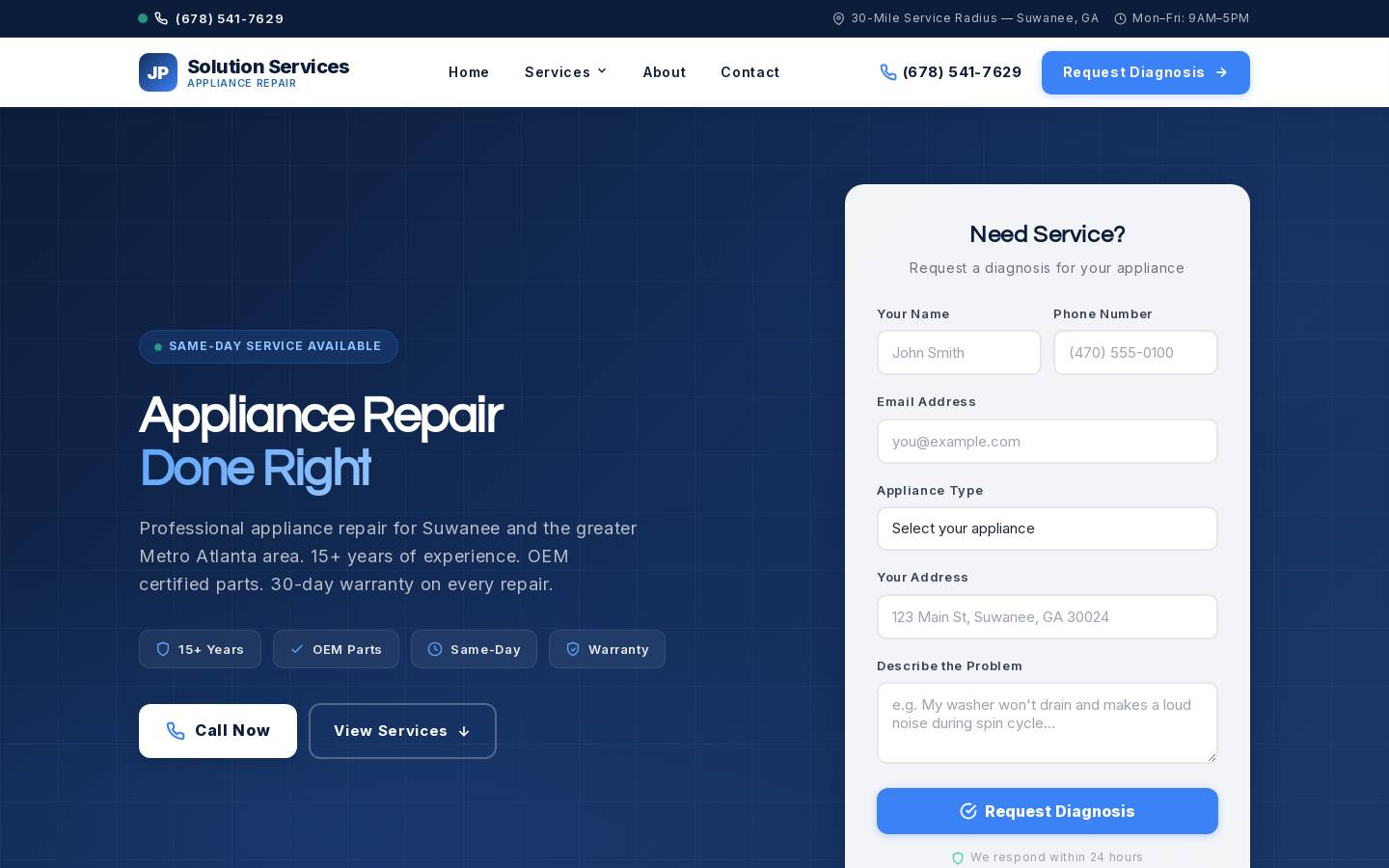Click the Request Diagnosis header button
The image size is (1389, 868).
1146,72
